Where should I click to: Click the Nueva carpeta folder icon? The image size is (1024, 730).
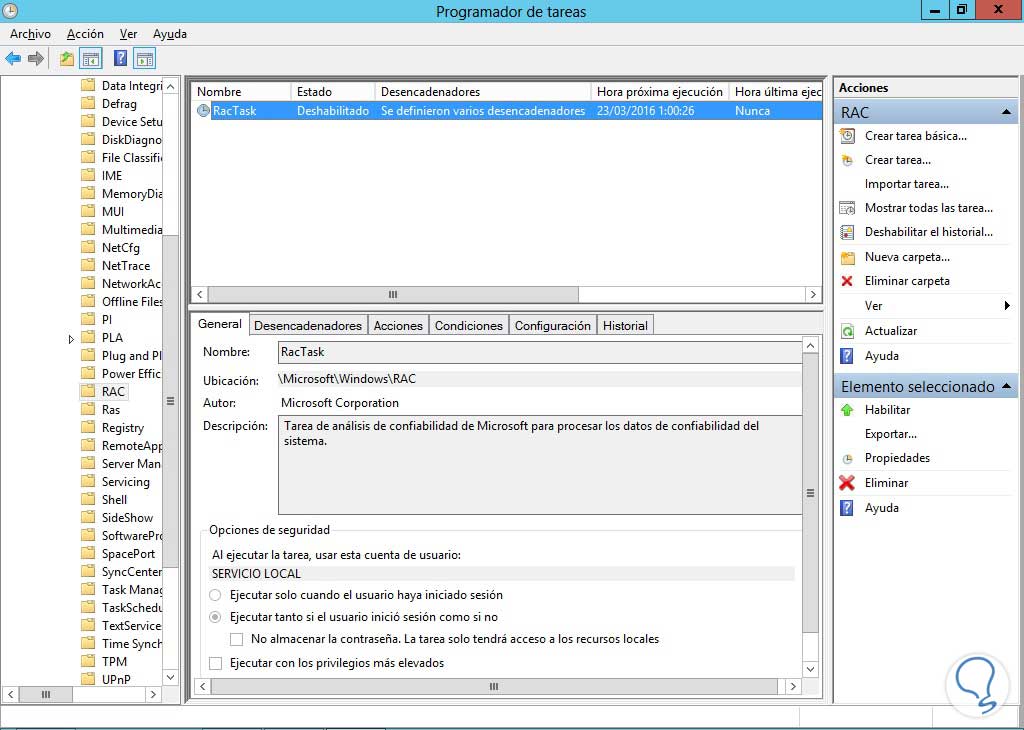[x=847, y=257]
